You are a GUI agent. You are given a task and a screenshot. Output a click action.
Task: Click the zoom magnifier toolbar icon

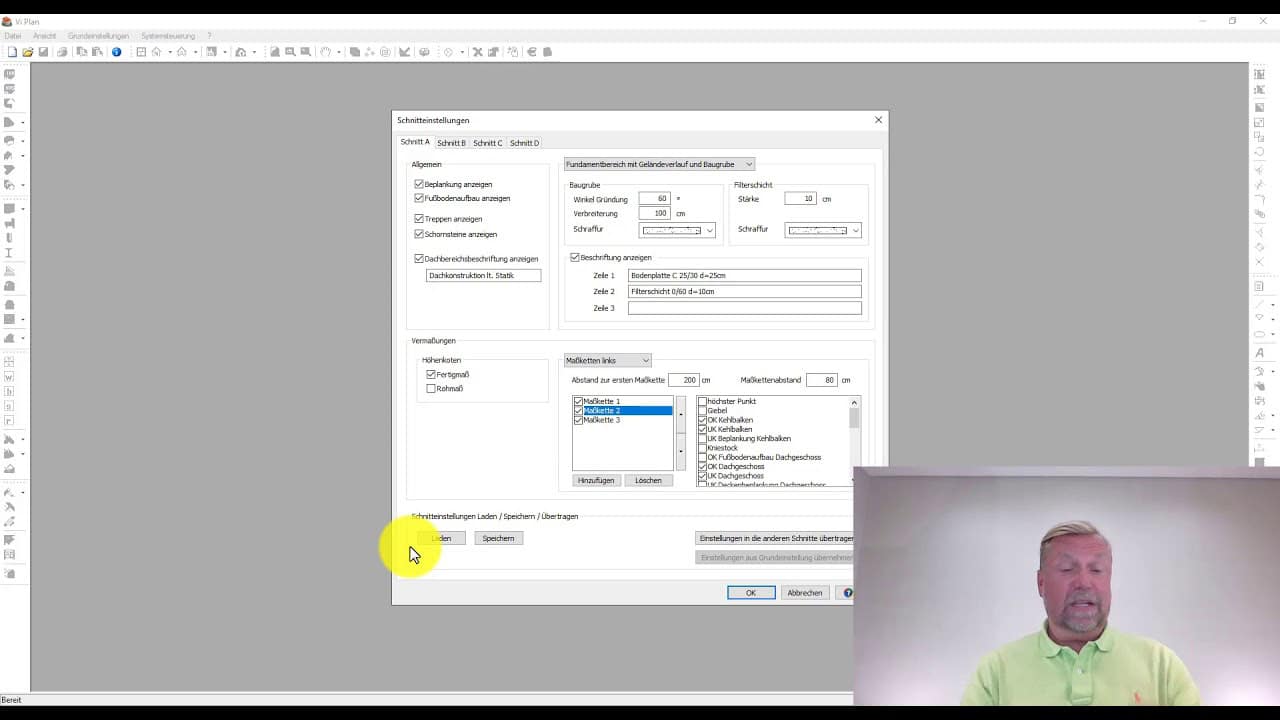(290, 52)
